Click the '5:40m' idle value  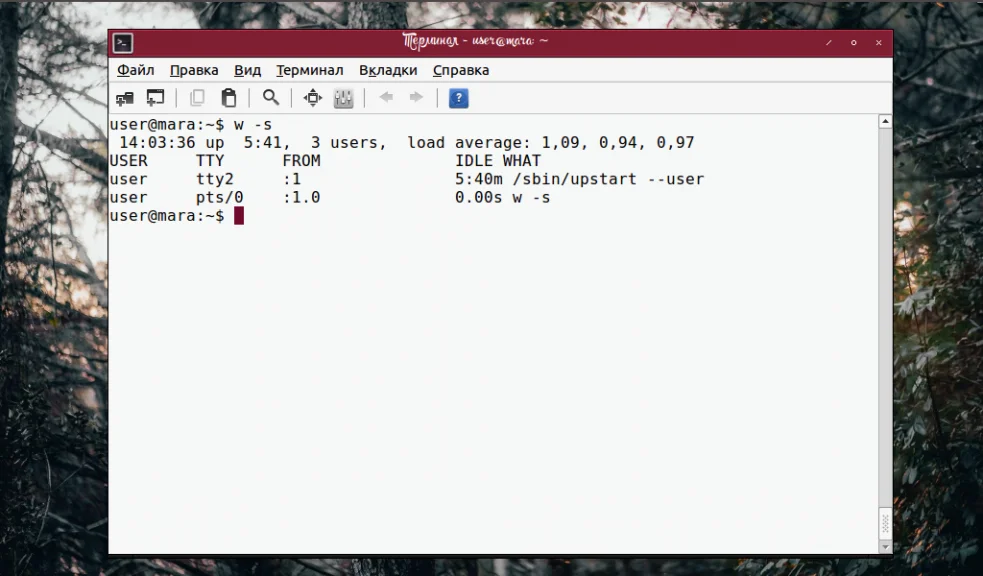tap(478, 179)
